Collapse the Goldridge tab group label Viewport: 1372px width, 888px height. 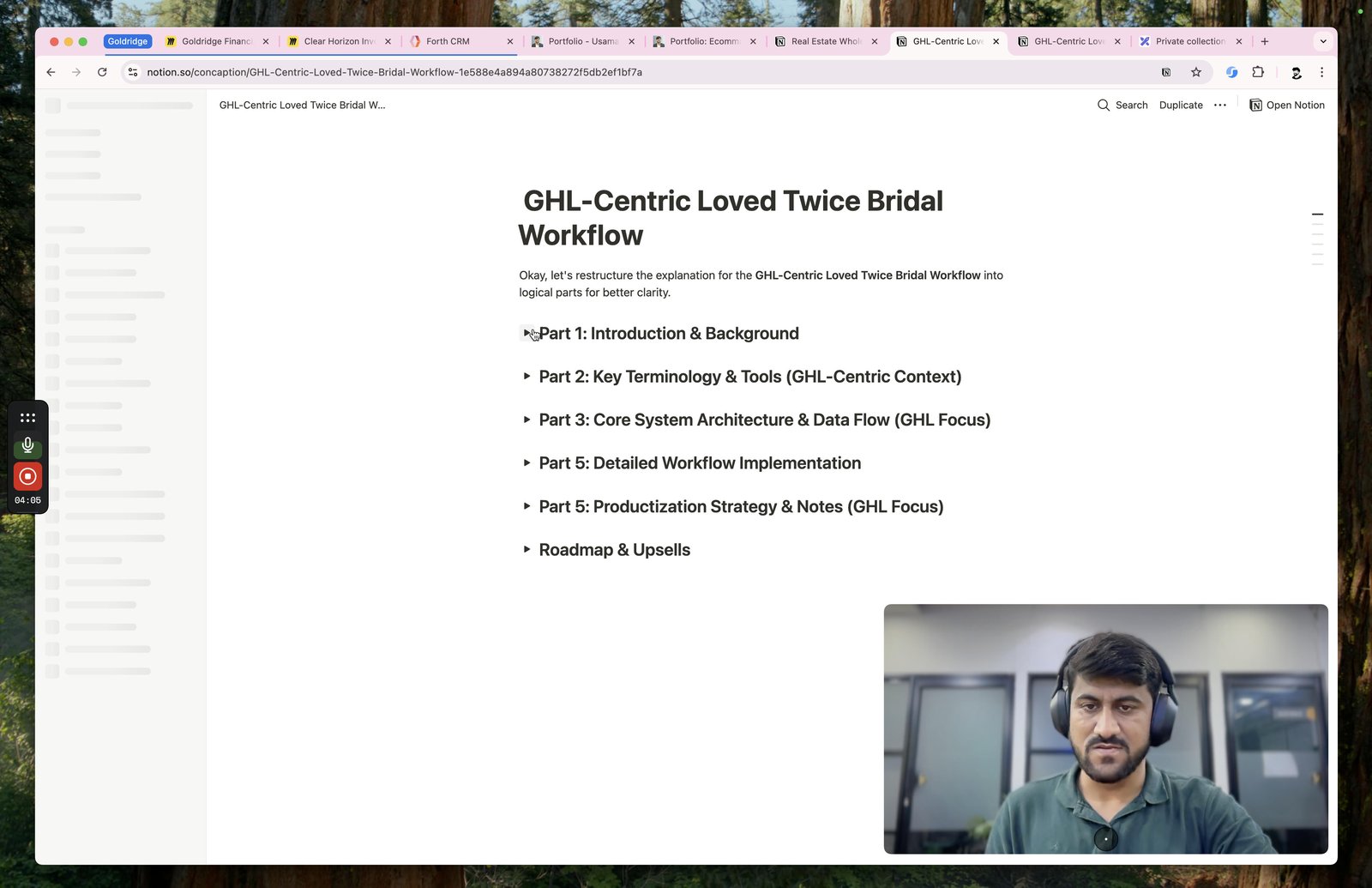pos(128,41)
